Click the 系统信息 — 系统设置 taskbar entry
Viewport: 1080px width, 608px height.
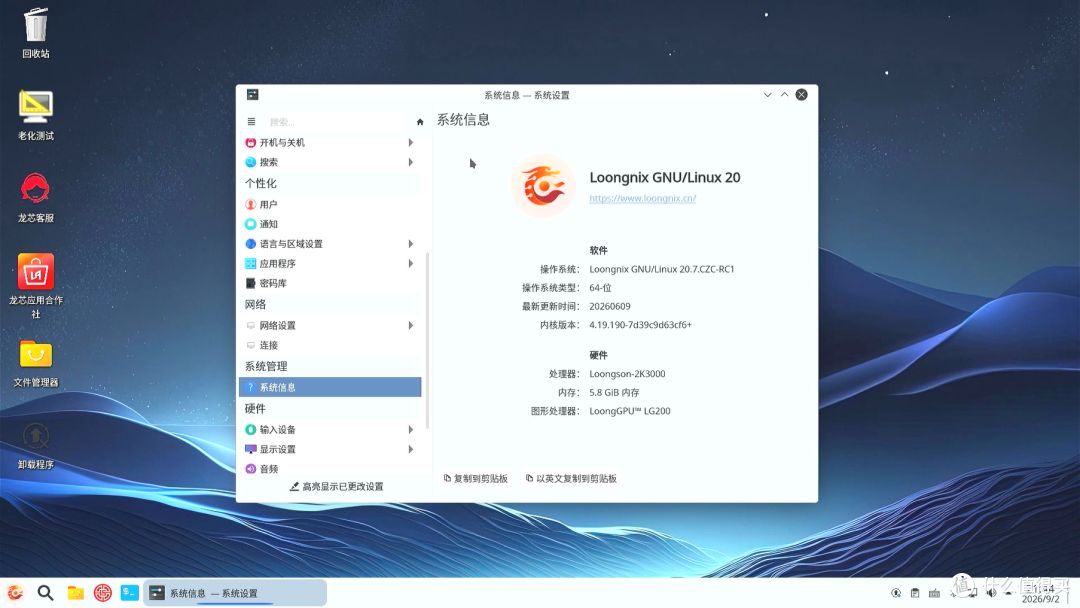coord(235,593)
